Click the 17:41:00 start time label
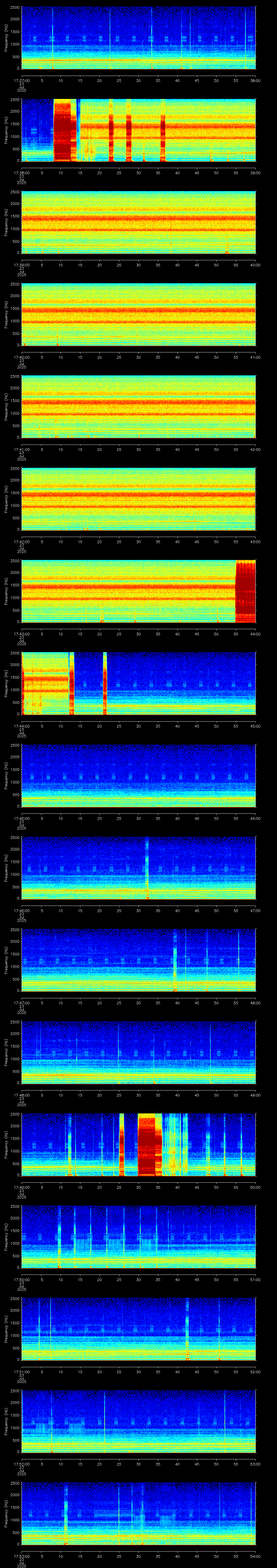277x1568 pixels. point(21,449)
